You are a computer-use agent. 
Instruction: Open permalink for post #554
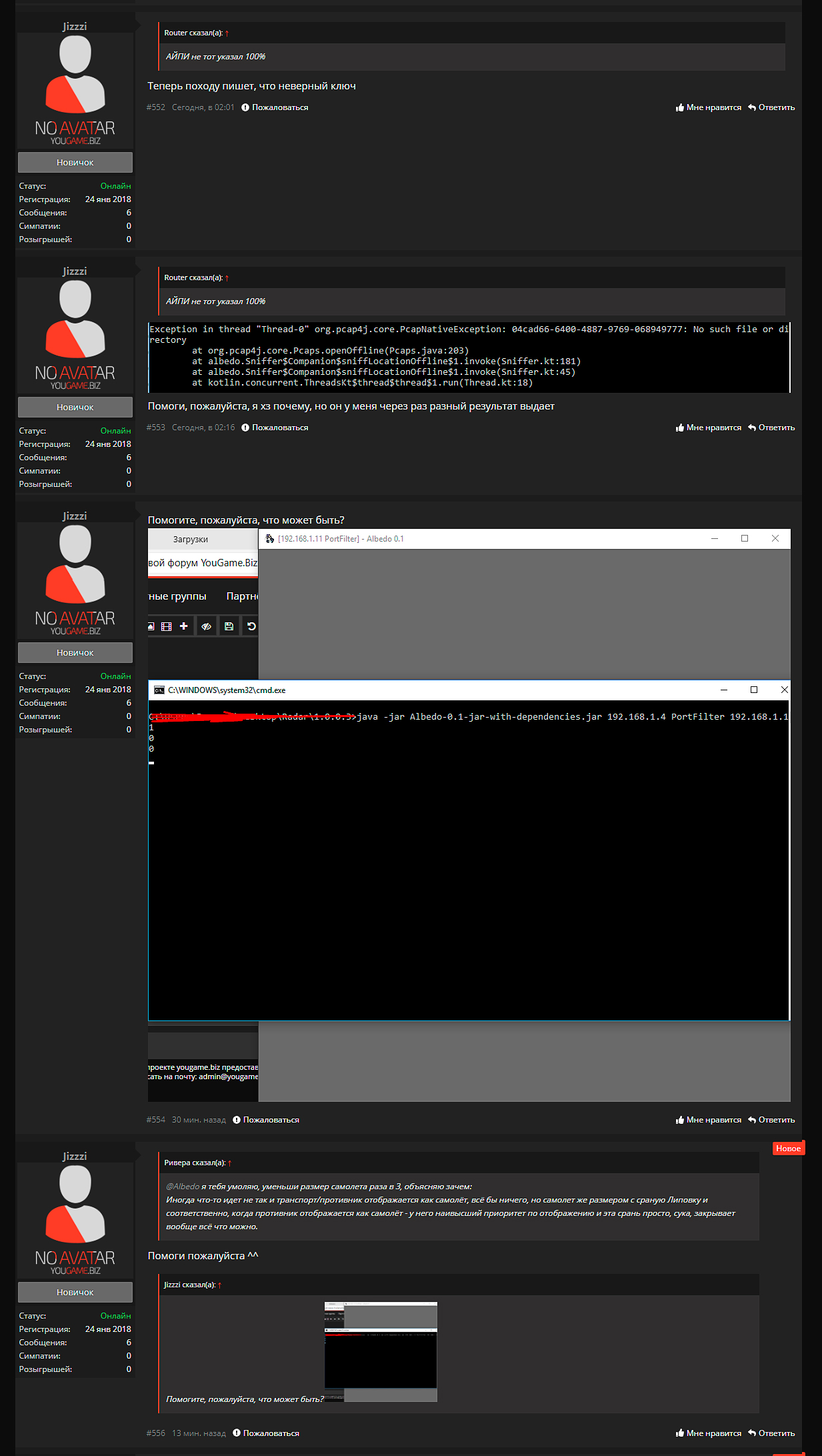pos(156,1120)
